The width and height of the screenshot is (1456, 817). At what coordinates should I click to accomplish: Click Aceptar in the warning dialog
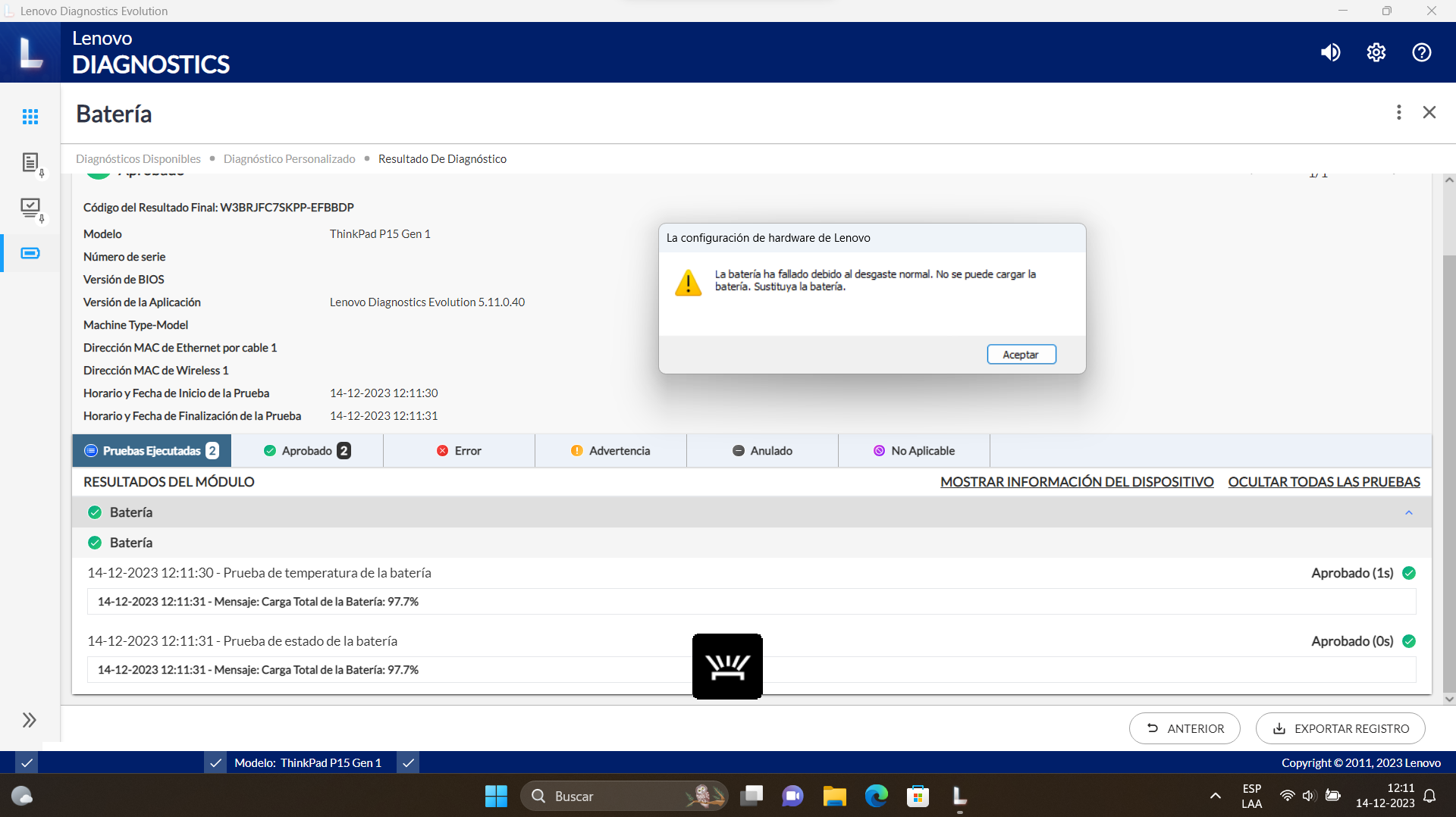[1021, 354]
